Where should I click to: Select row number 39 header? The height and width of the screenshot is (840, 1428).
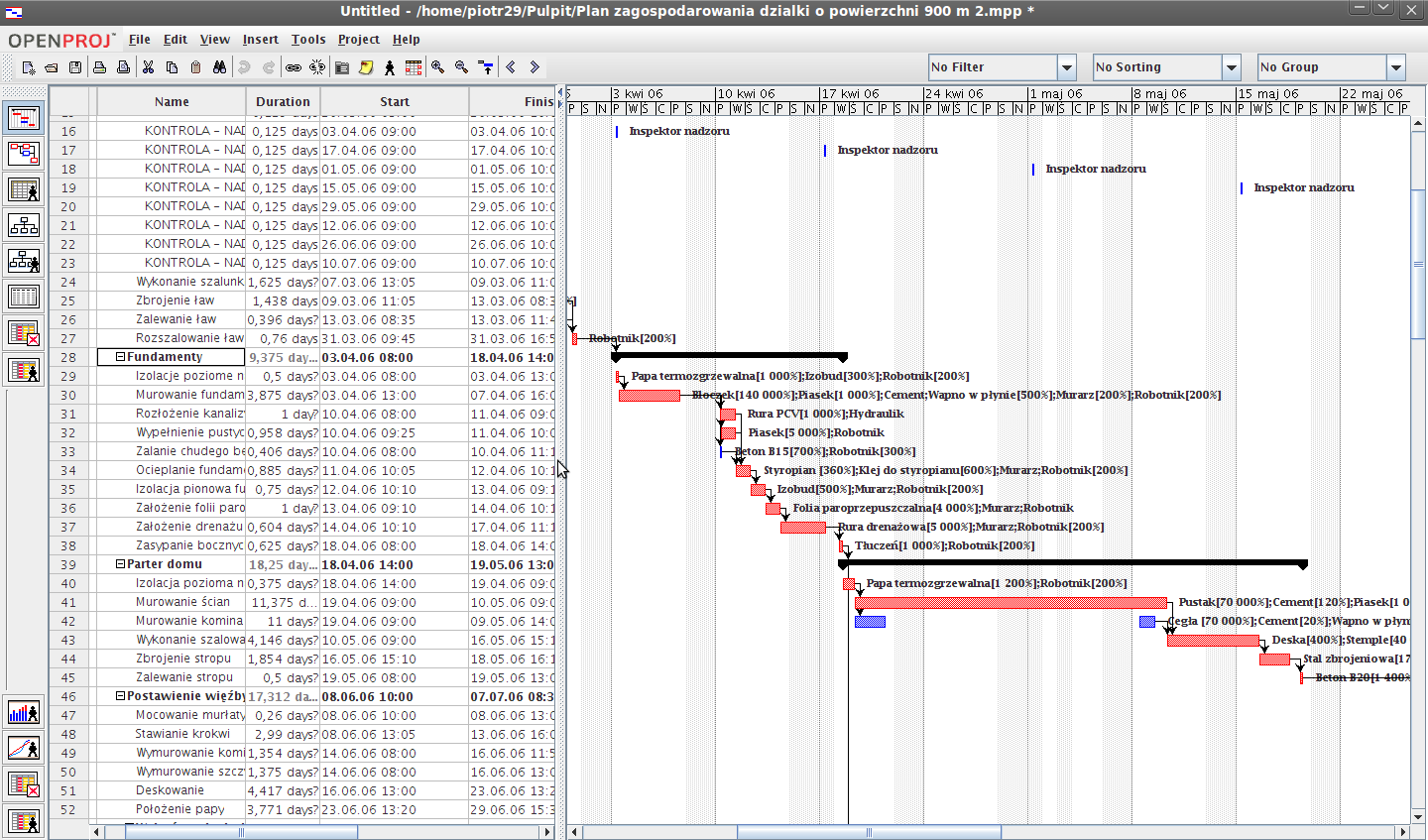pyautogui.click(x=68, y=564)
